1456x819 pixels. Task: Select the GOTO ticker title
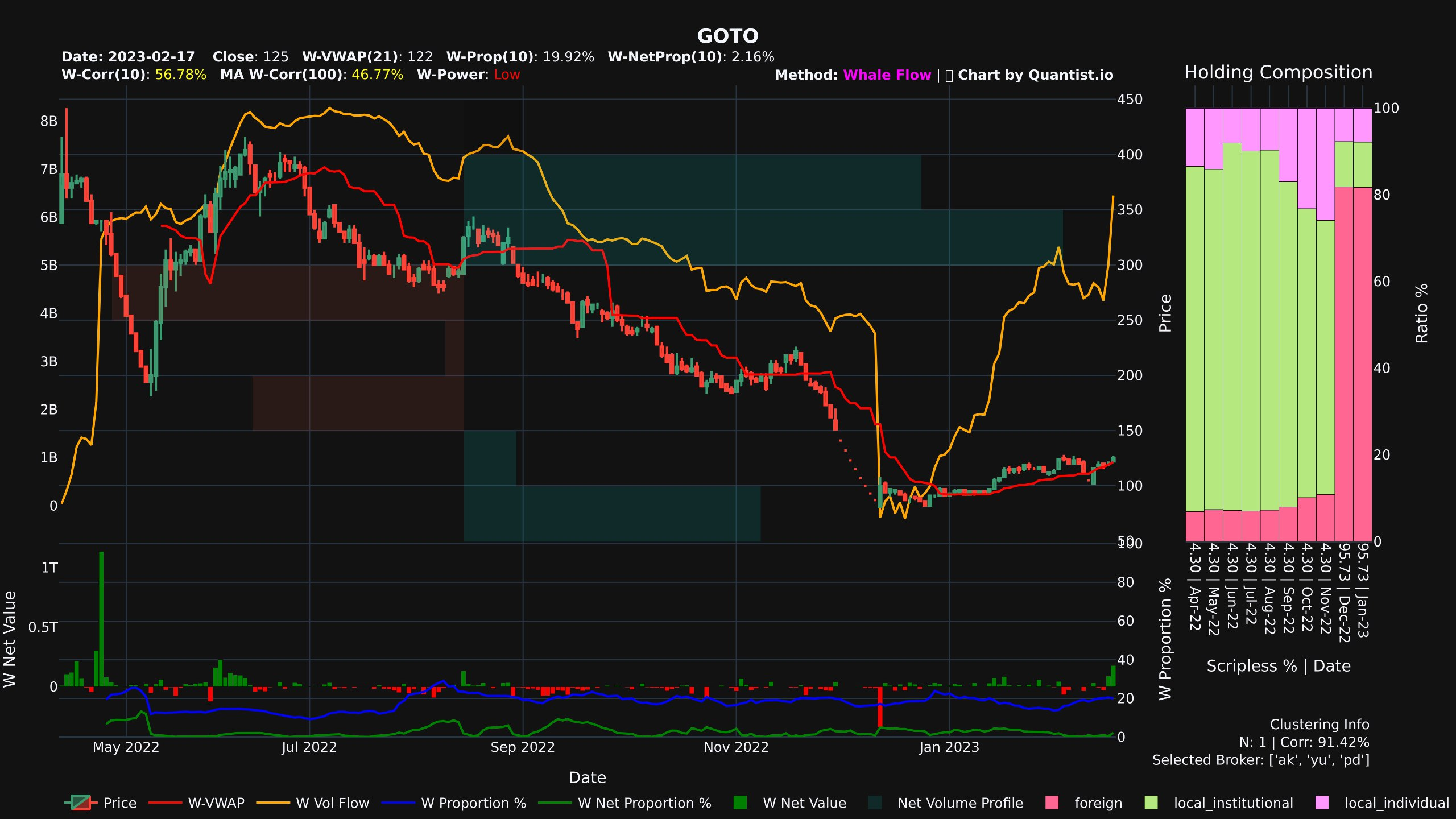click(728, 36)
